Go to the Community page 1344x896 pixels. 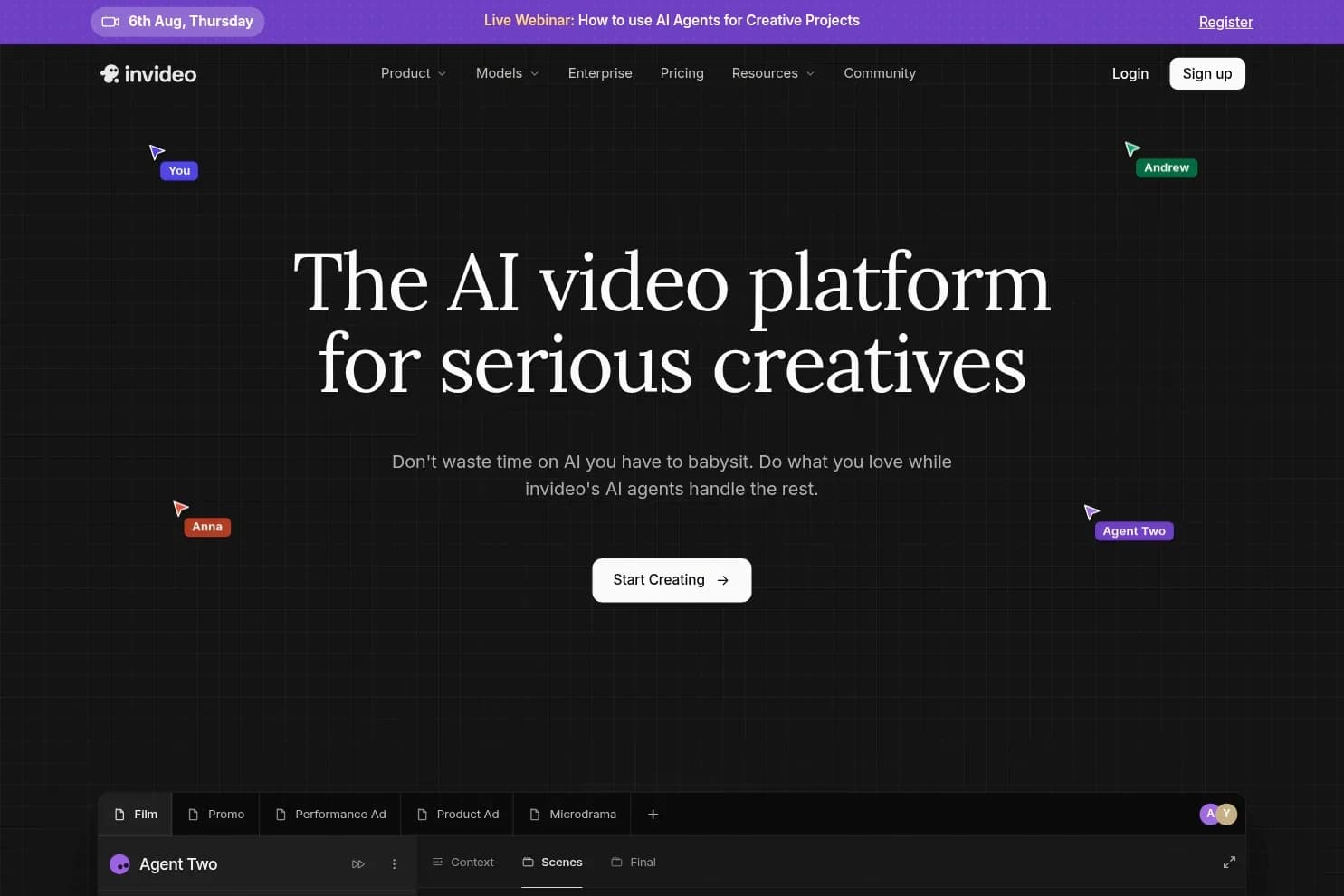880,73
